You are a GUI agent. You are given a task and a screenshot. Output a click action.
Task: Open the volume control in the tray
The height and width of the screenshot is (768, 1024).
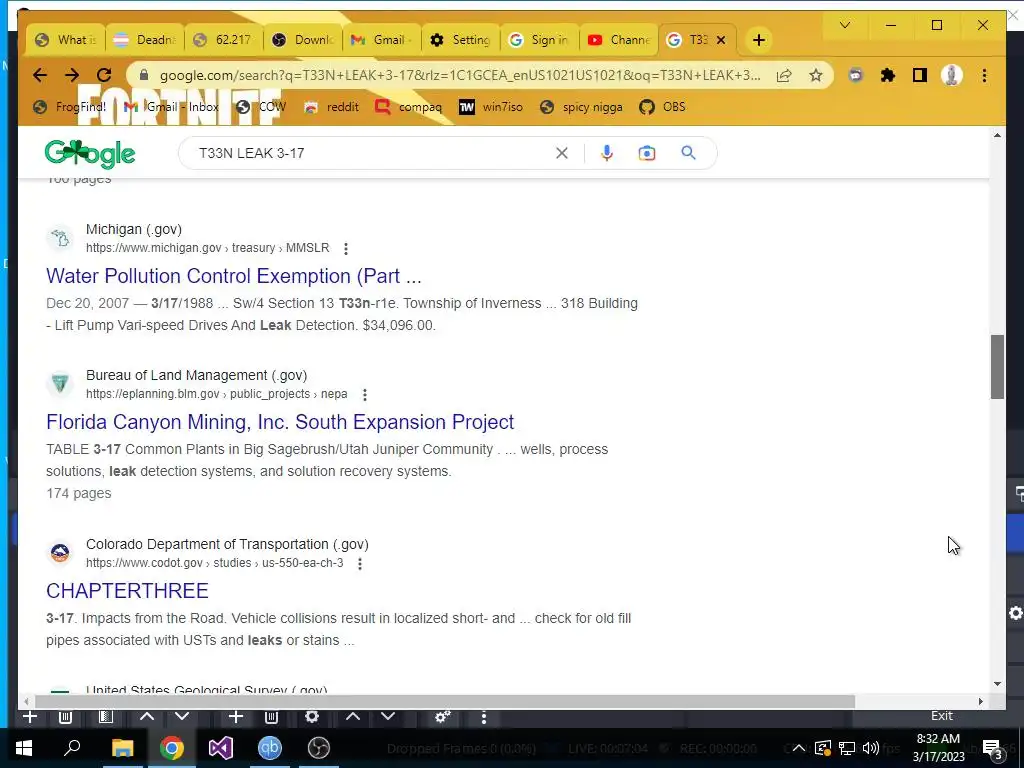tap(871, 748)
